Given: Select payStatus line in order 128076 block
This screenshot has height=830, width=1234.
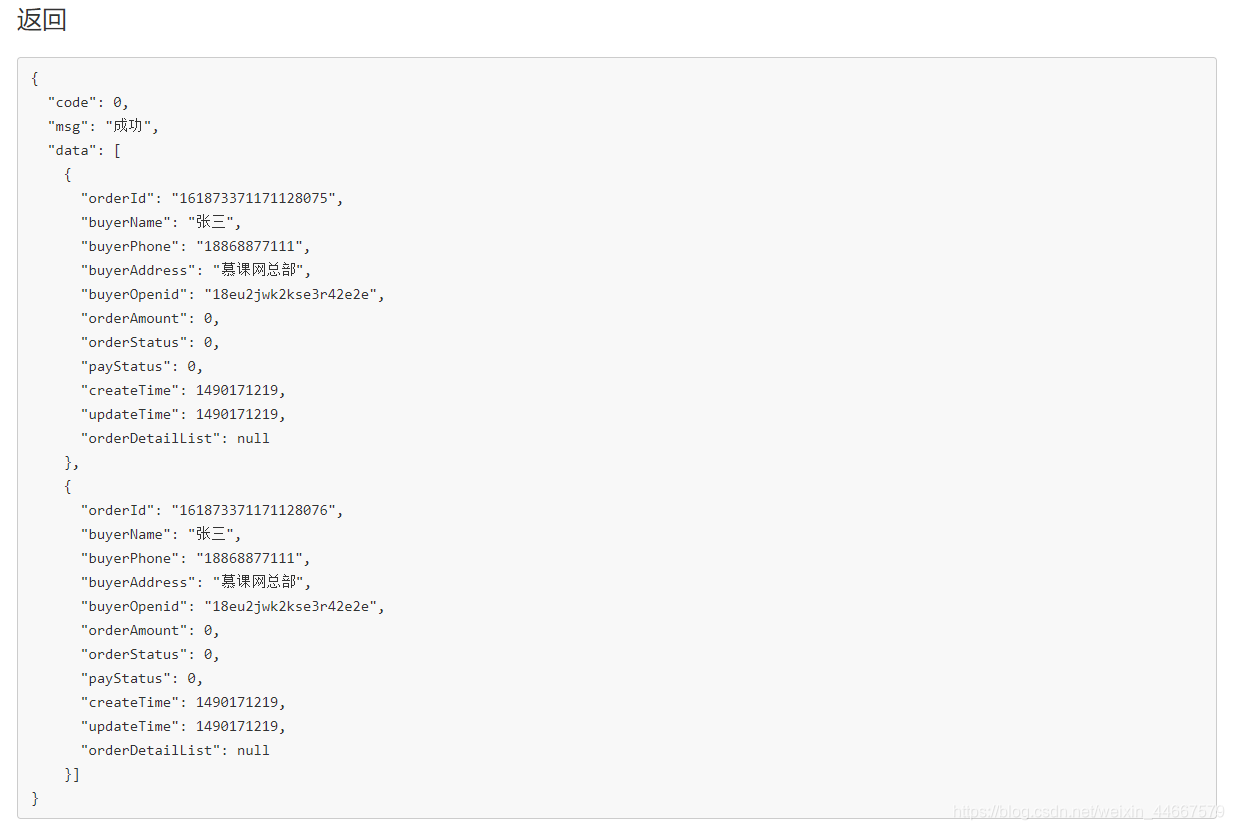Looking at the screenshot, I should (142, 678).
